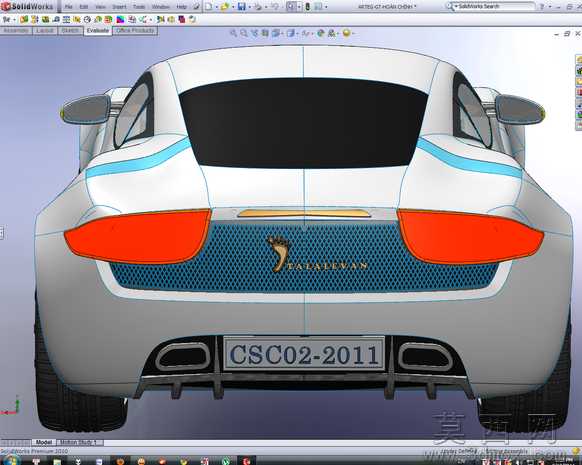The image size is (582, 465).
Task: Click the Rebuild traffic light icon
Action: 308,7
